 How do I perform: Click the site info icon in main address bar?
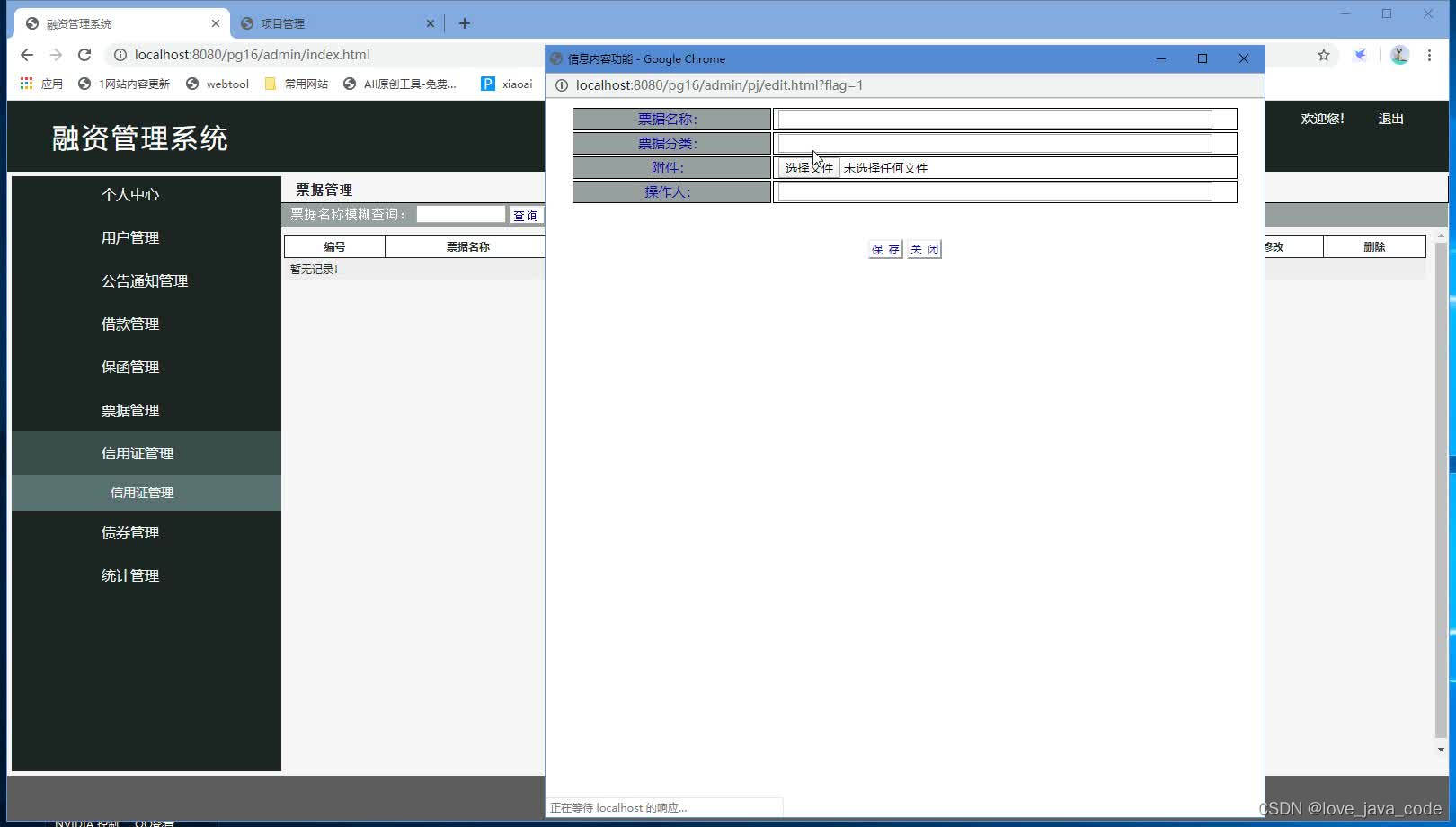click(119, 55)
